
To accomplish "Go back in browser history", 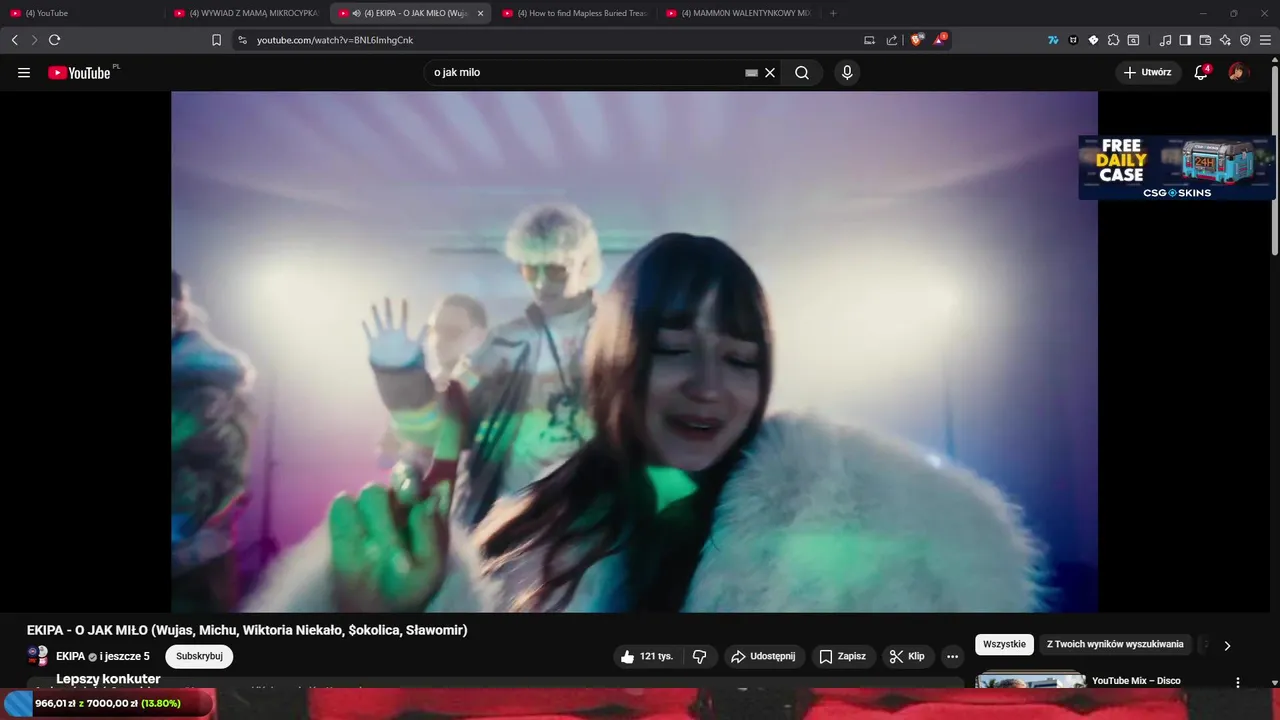I will [x=14, y=40].
